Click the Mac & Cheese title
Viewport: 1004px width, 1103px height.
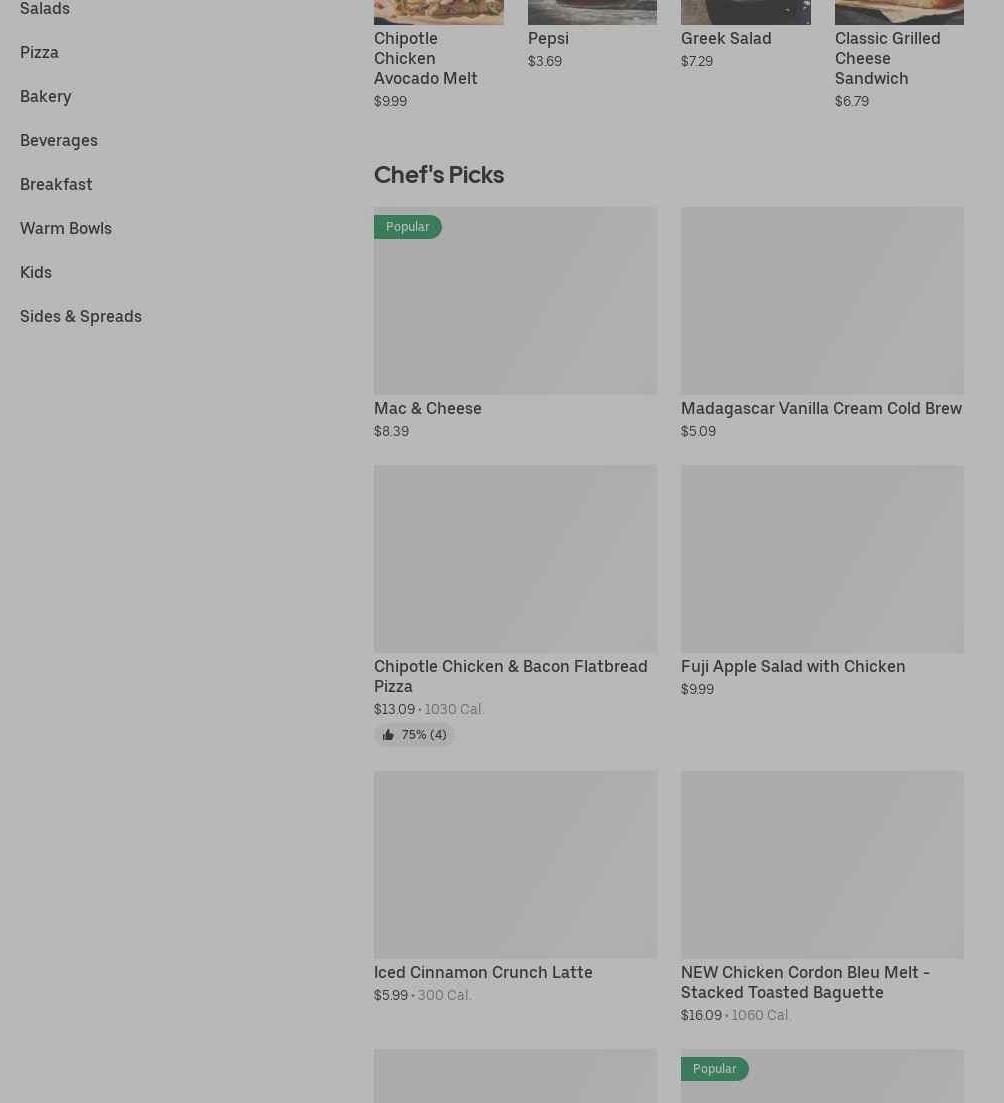428,409
